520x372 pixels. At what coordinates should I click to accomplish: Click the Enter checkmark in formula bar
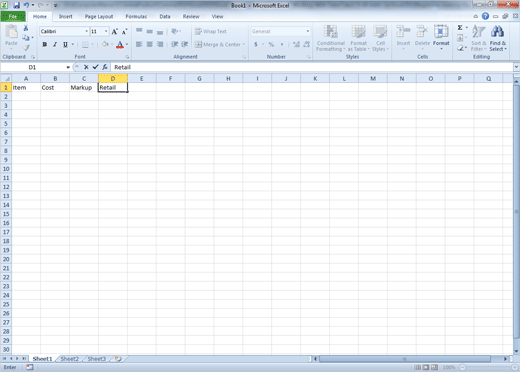click(95, 67)
